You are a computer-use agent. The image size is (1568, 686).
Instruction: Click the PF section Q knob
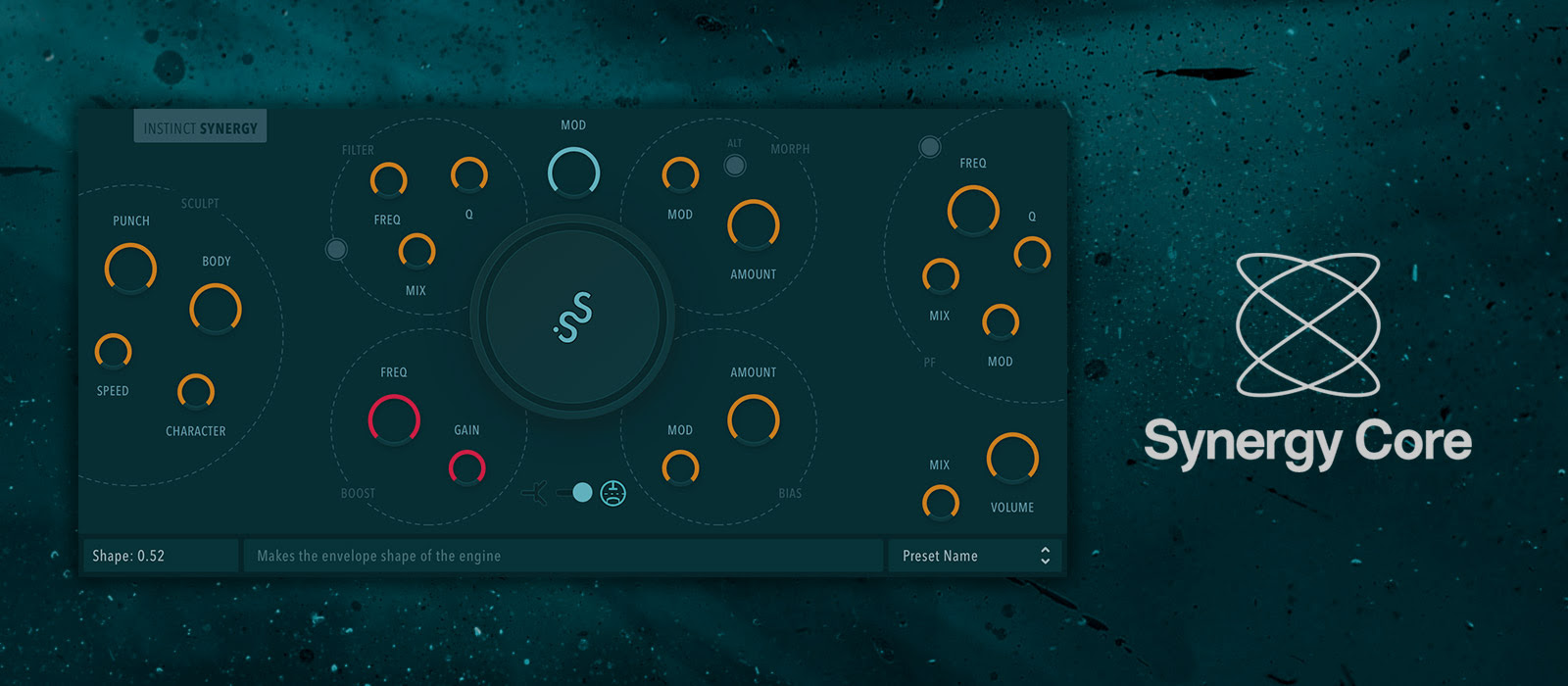tap(1032, 255)
